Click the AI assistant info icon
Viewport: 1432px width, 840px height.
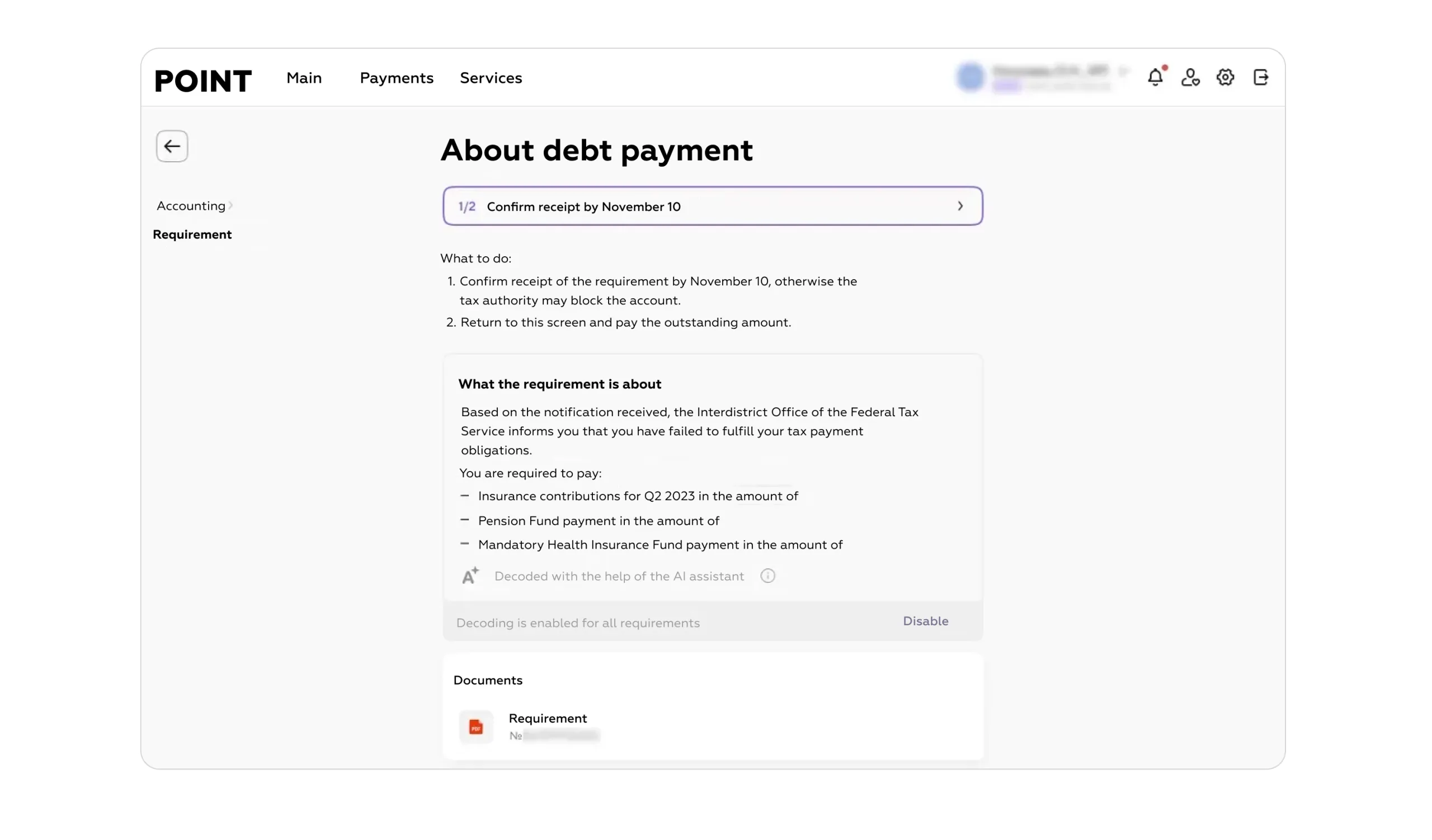point(767,576)
